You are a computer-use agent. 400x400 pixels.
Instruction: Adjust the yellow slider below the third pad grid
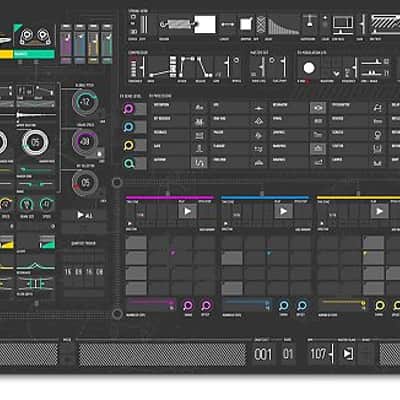tap(343, 303)
